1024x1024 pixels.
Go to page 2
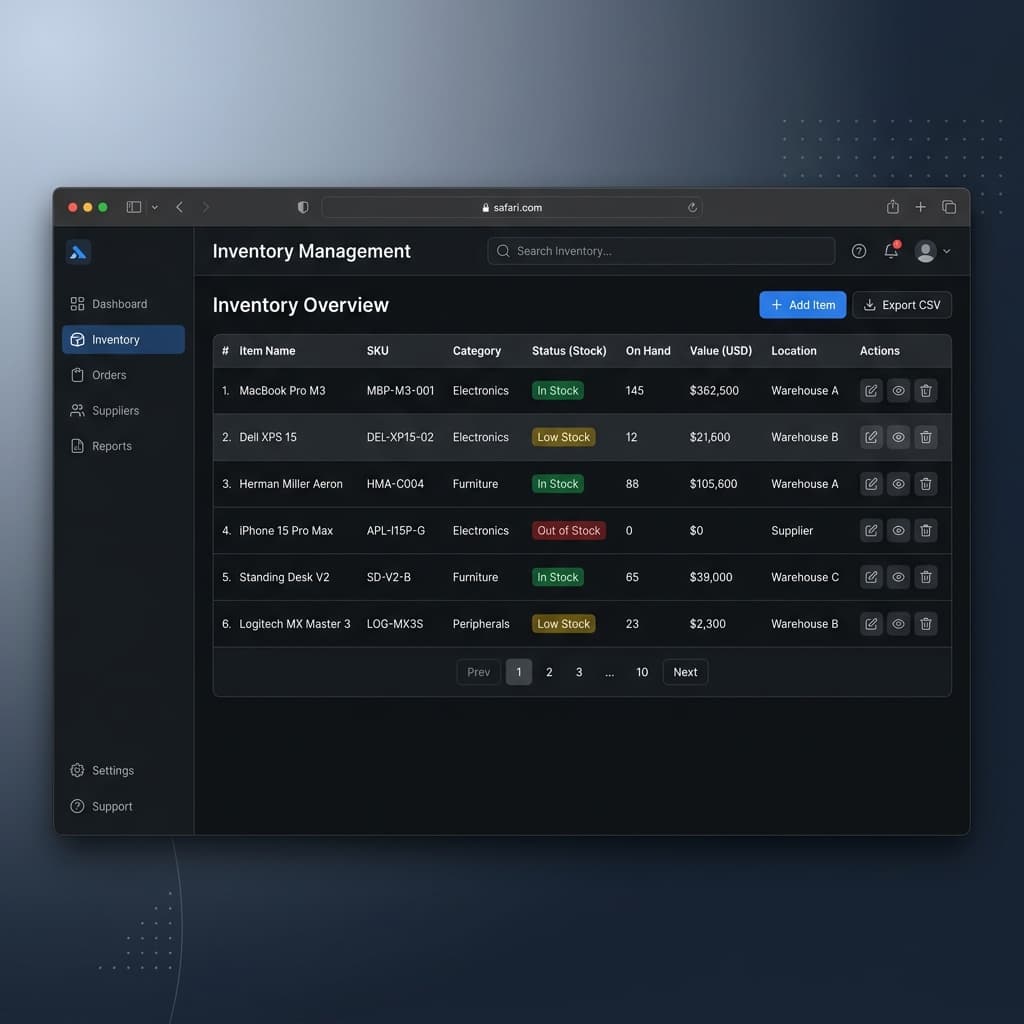pos(549,672)
